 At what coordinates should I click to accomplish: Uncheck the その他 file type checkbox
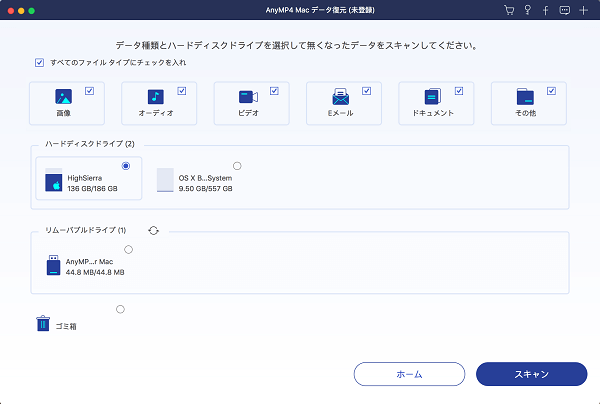[x=551, y=91]
